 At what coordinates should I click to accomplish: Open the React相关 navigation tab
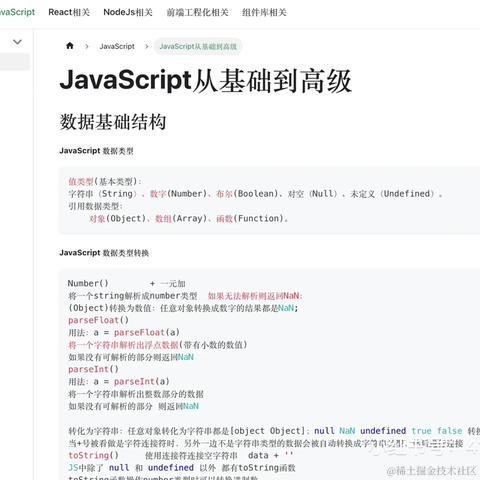(69, 12)
